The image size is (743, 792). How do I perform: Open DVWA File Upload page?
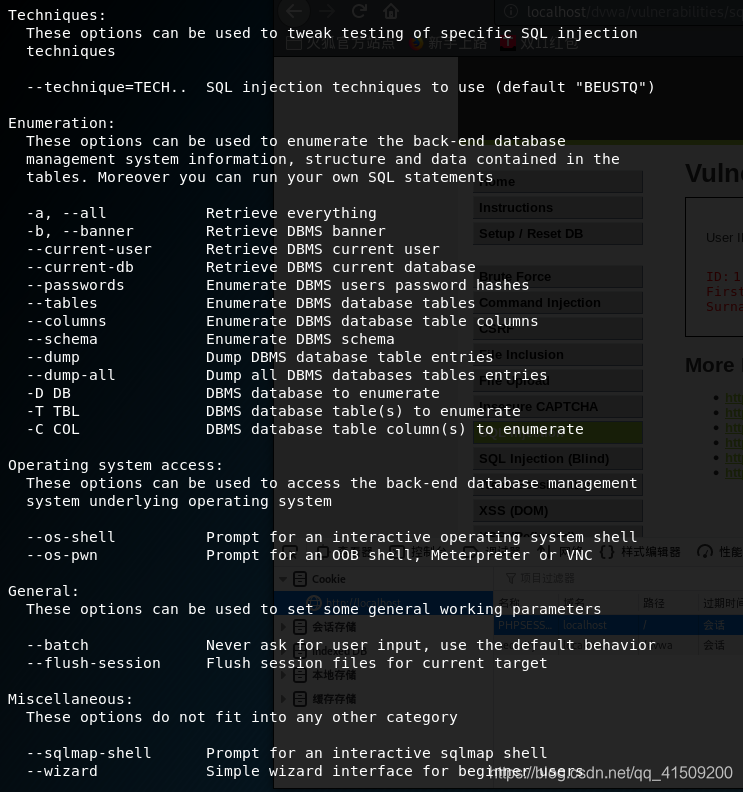tap(558, 381)
